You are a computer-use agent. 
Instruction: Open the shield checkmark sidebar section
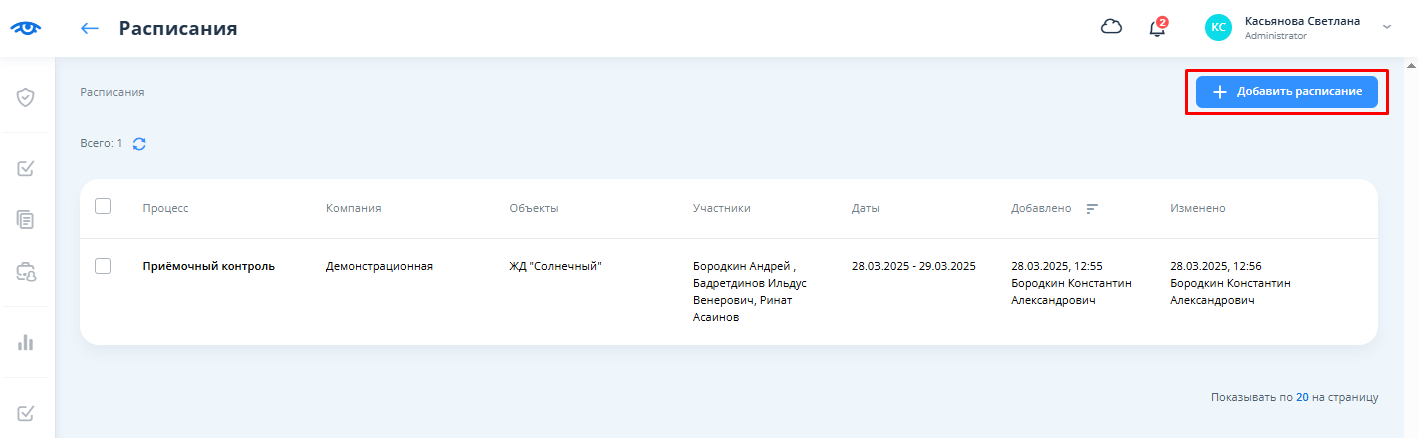click(27, 97)
